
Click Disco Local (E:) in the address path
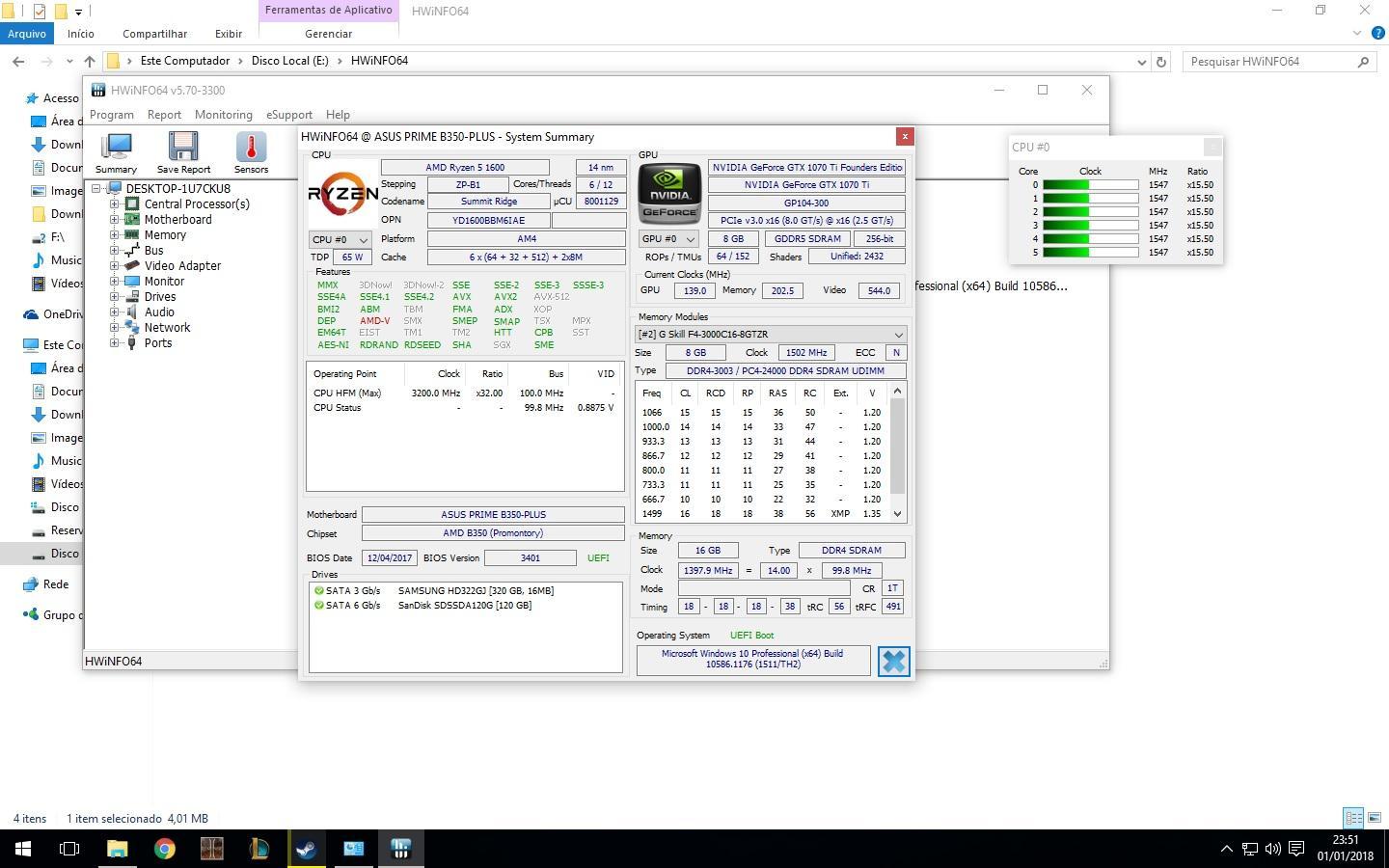pos(289,61)
